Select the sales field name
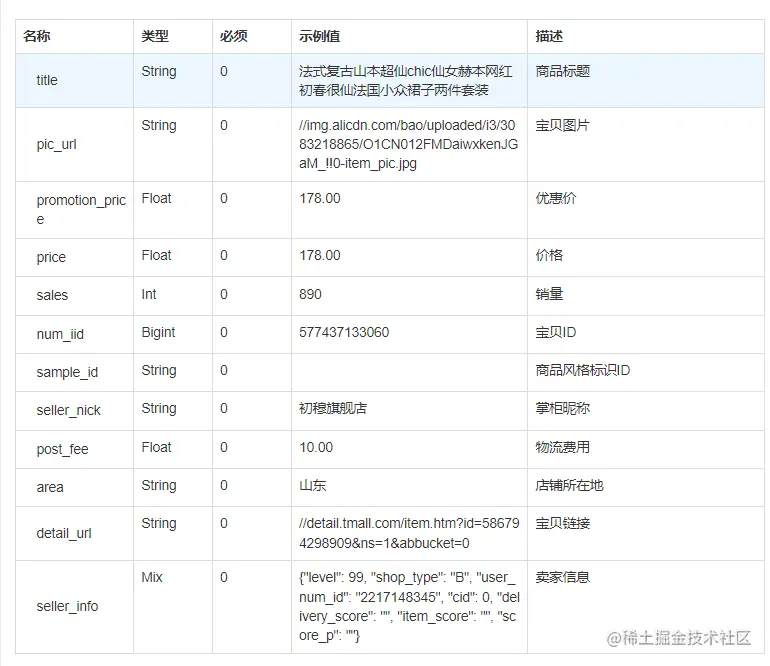Viewport: 770px width, 666px height. pos(52,295)
